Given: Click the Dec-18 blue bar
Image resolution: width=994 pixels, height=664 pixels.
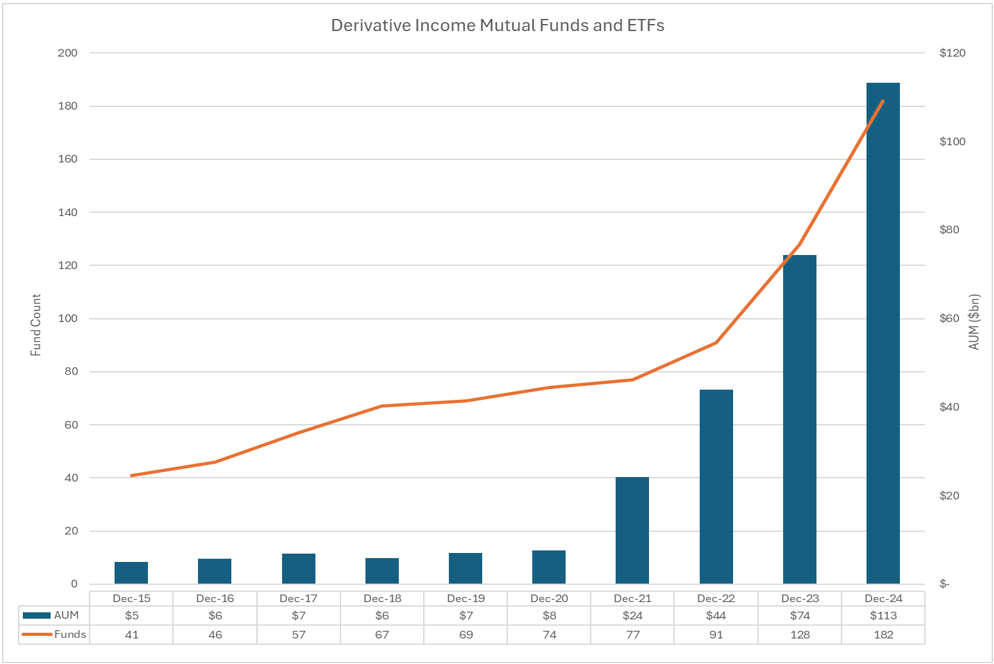Looking at the screenshot, I should 382,571.
